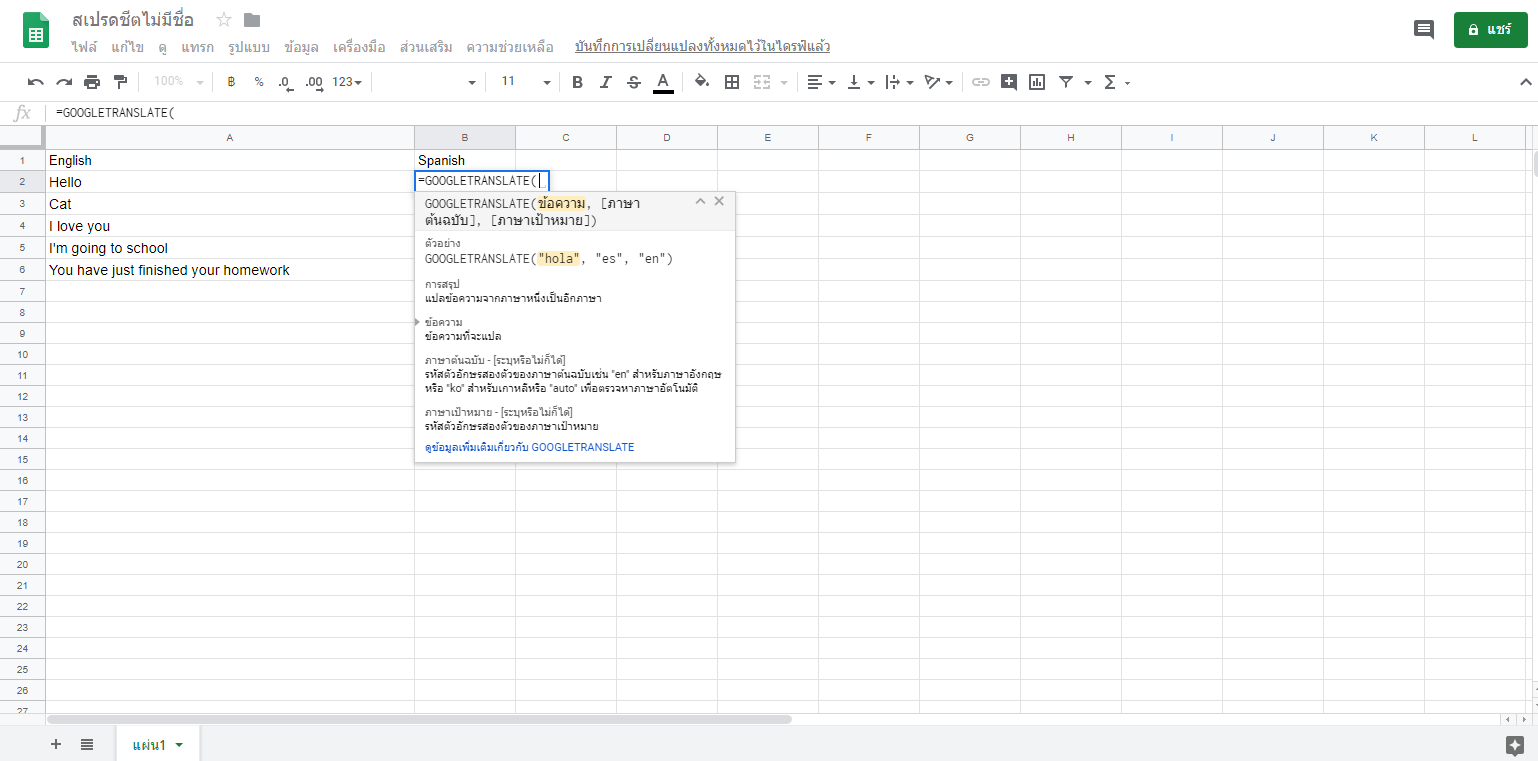1538x761 pixels.
Task: Print the spreadsheet
Action: pos(92,82)
